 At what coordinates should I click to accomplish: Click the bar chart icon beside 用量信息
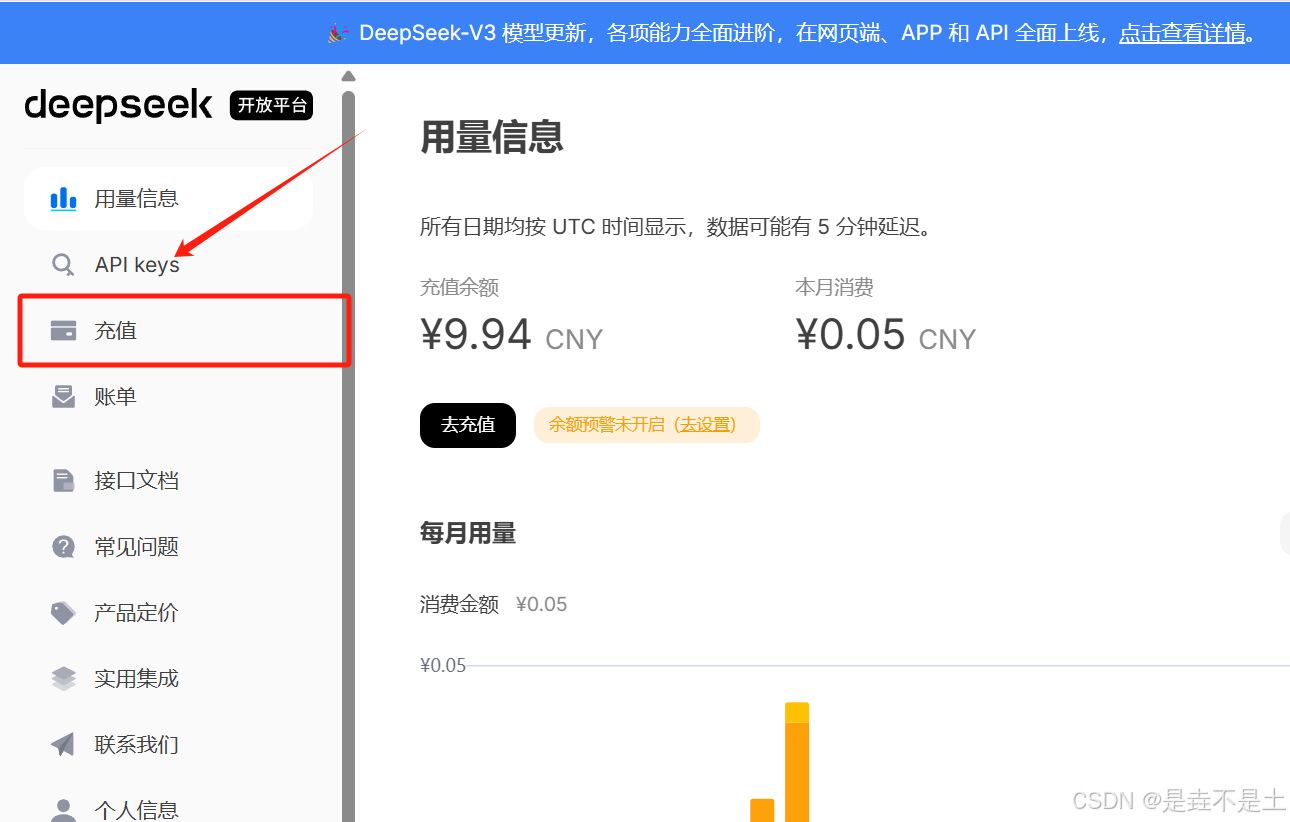63,199
